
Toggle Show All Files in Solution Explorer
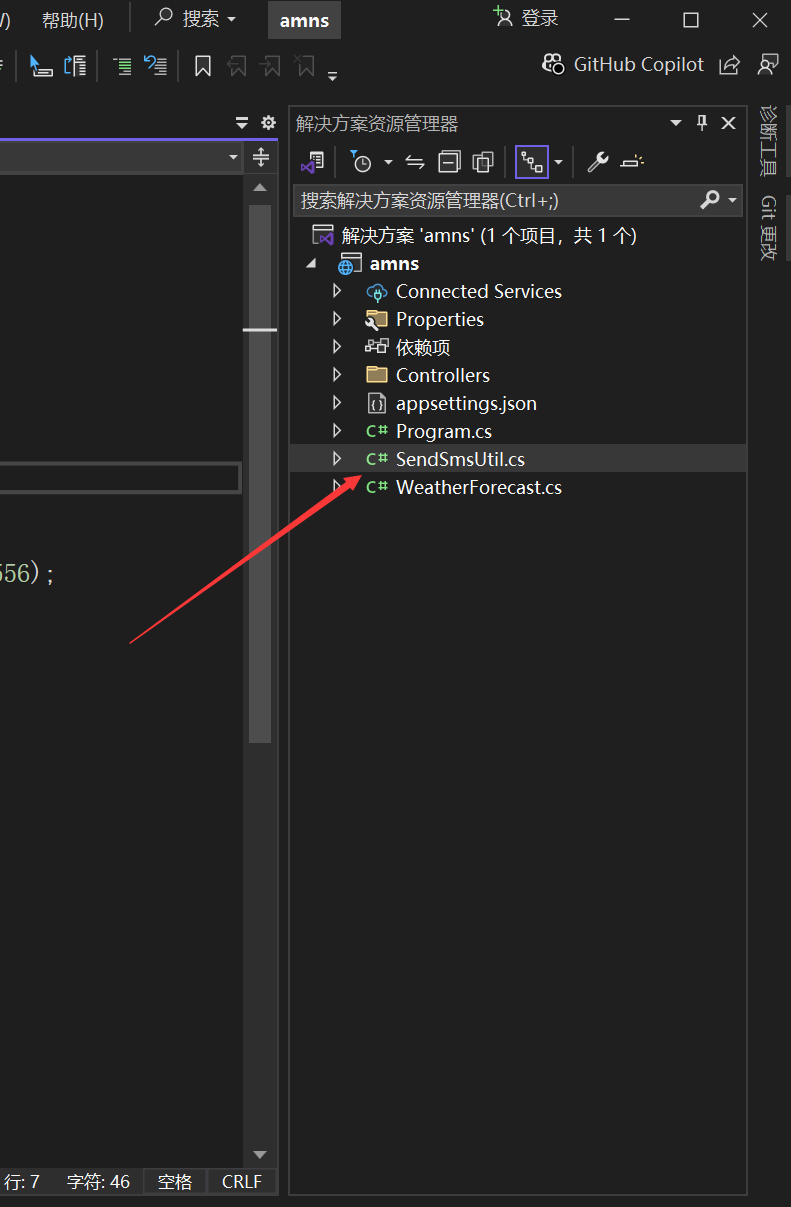[x=483, y=162]
